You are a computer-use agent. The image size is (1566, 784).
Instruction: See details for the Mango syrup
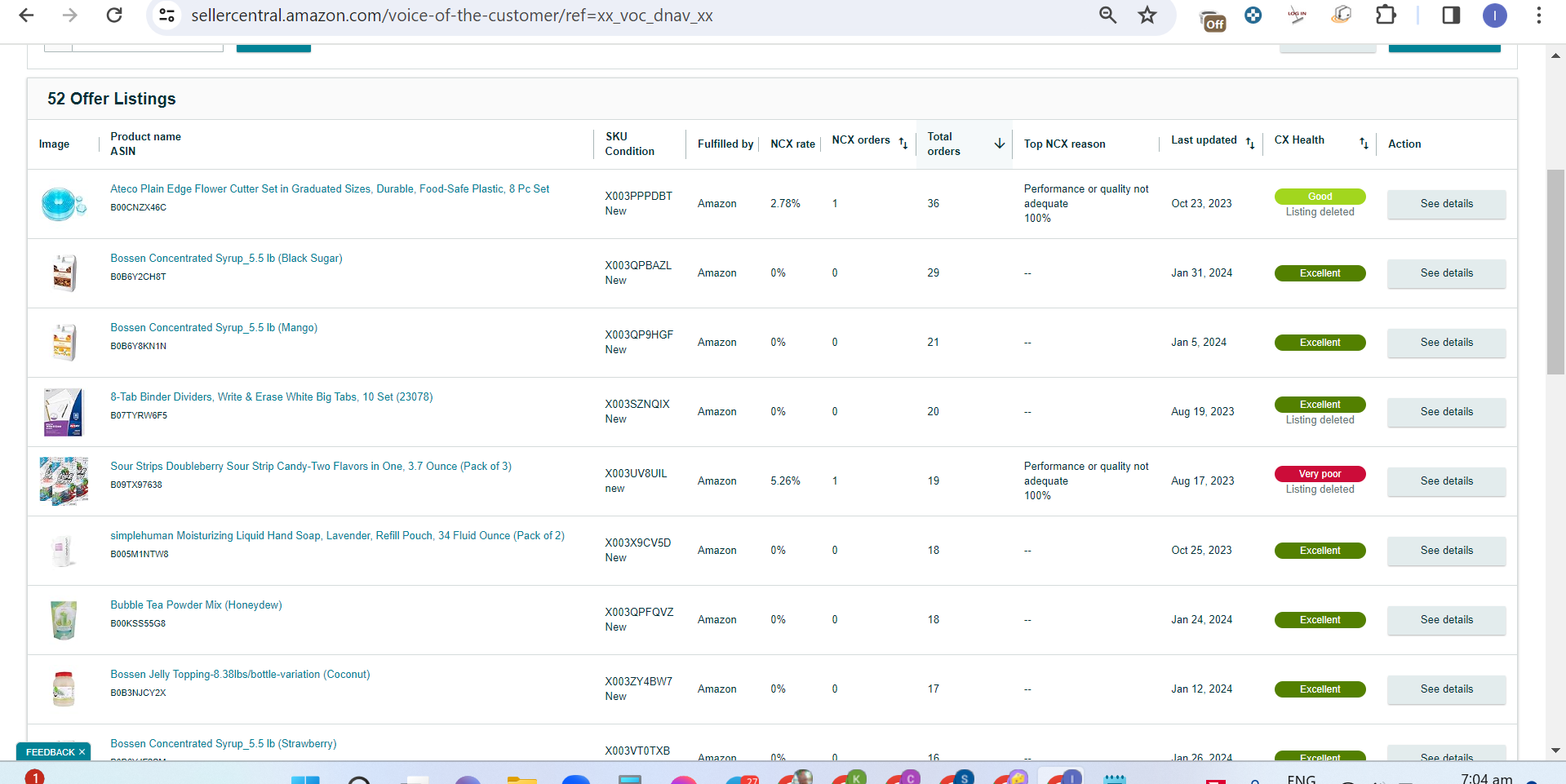1446,343
